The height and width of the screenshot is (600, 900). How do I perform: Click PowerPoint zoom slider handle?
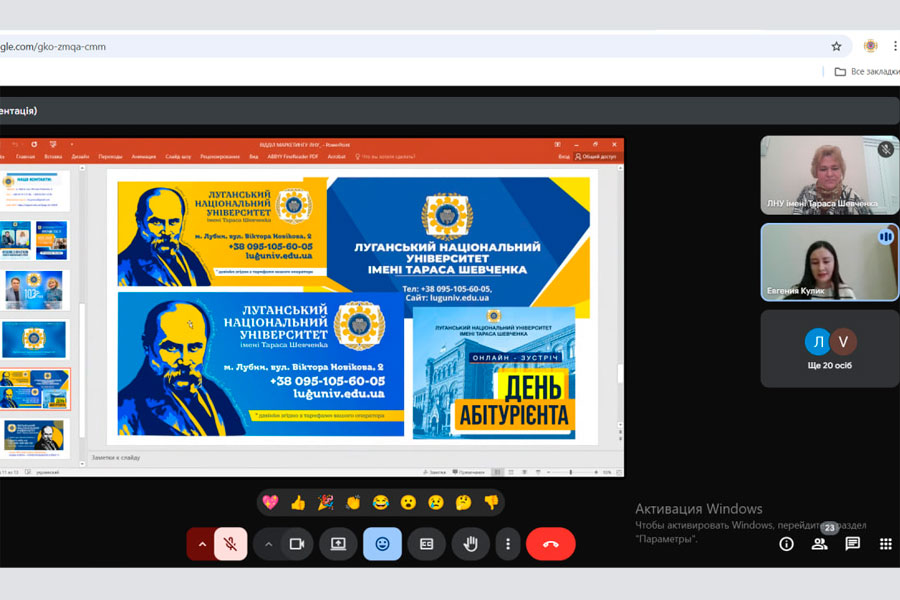click(571, 472)
